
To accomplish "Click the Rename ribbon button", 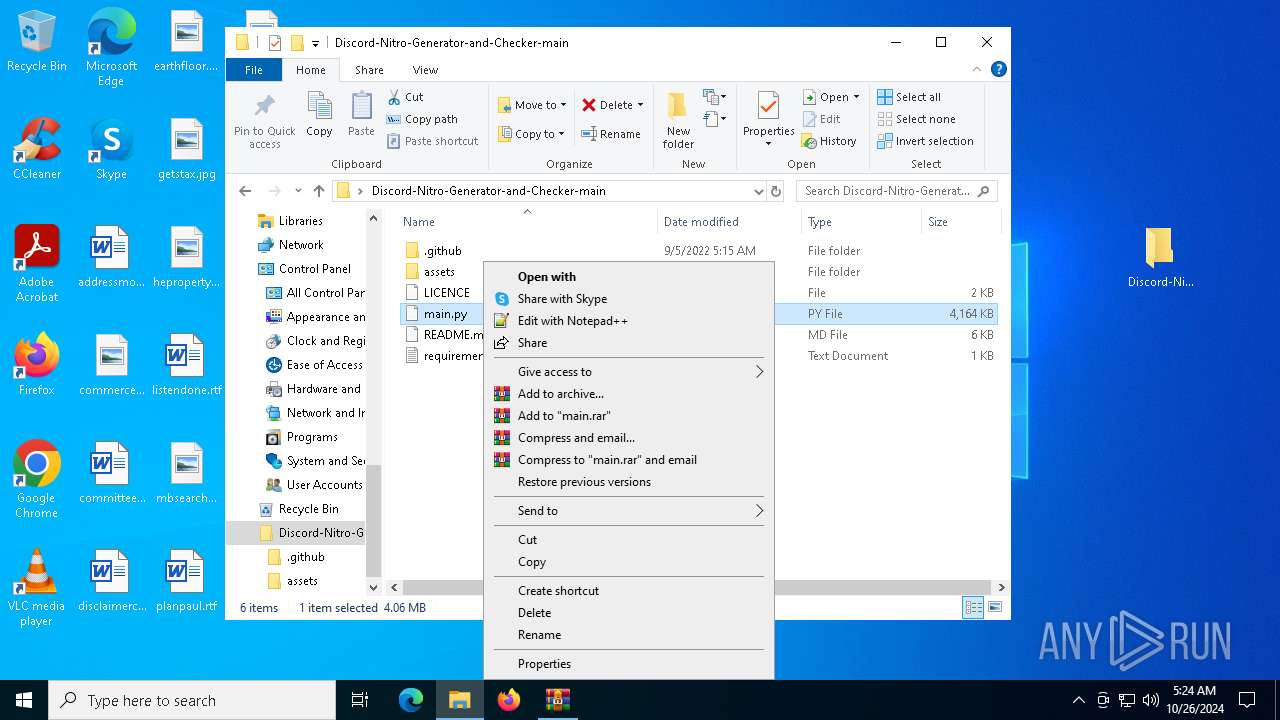I will point(611,134).
